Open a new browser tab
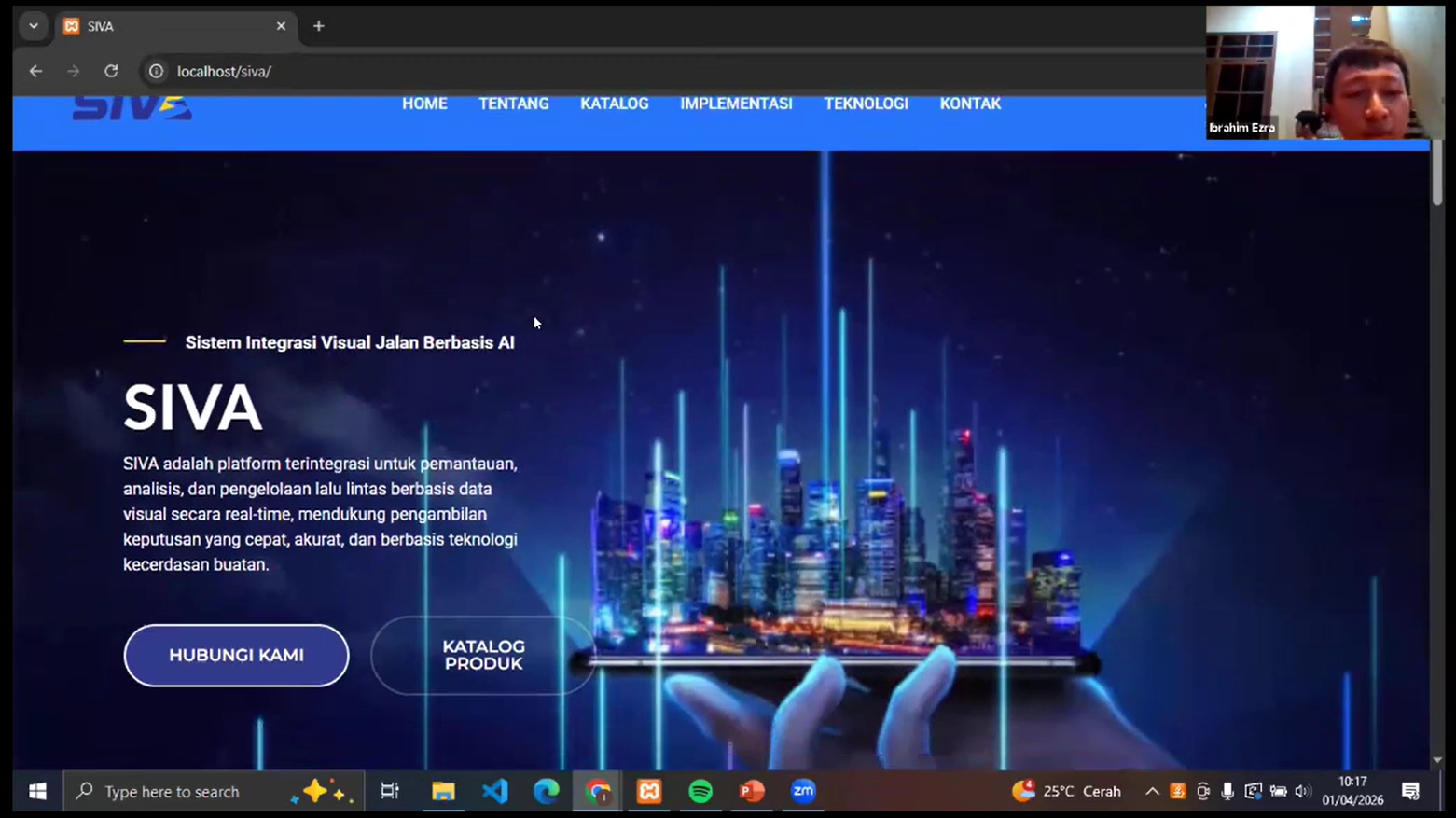1456x818 pixels. (319, 26)
